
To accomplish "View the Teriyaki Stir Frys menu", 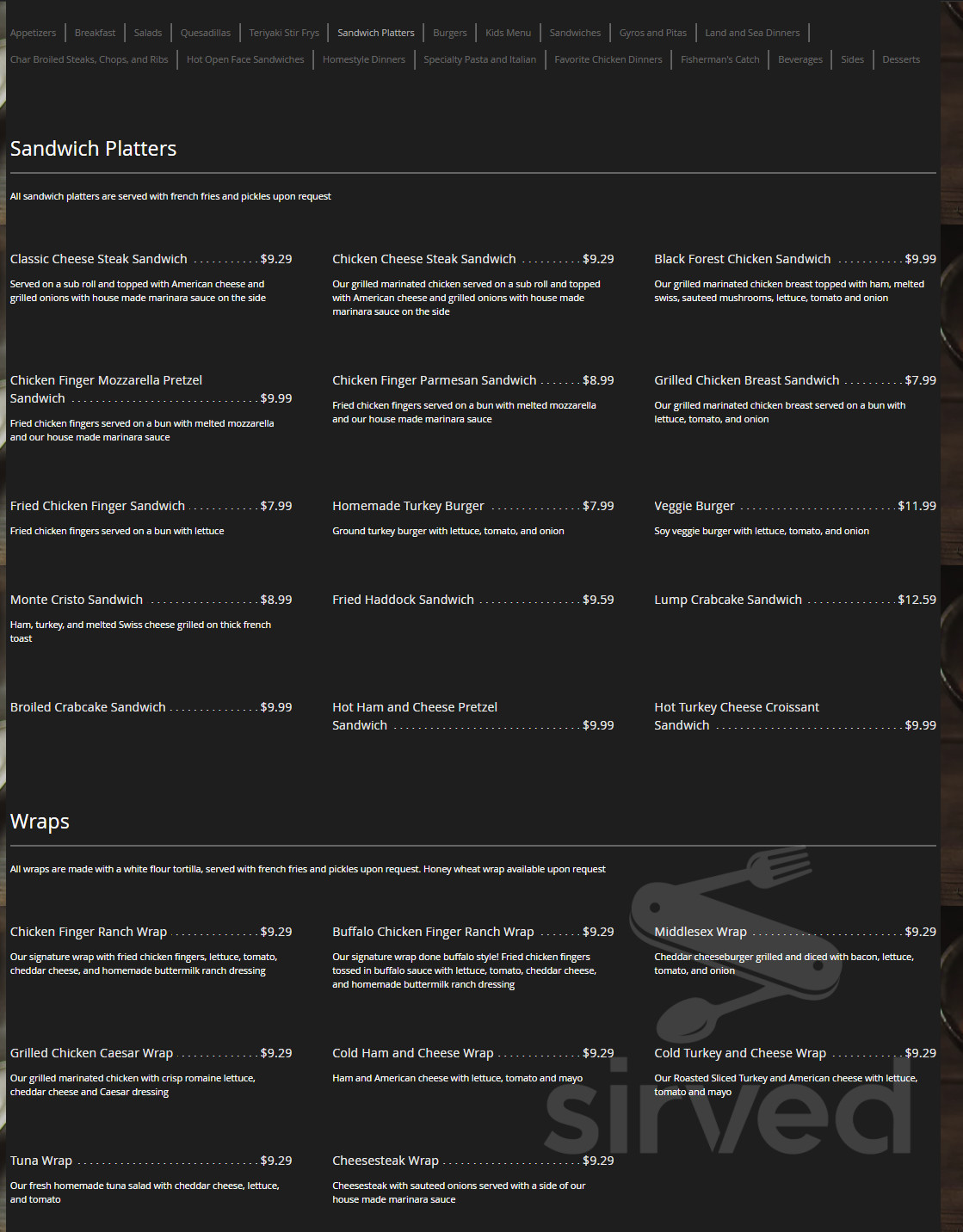I will [284, 32].
